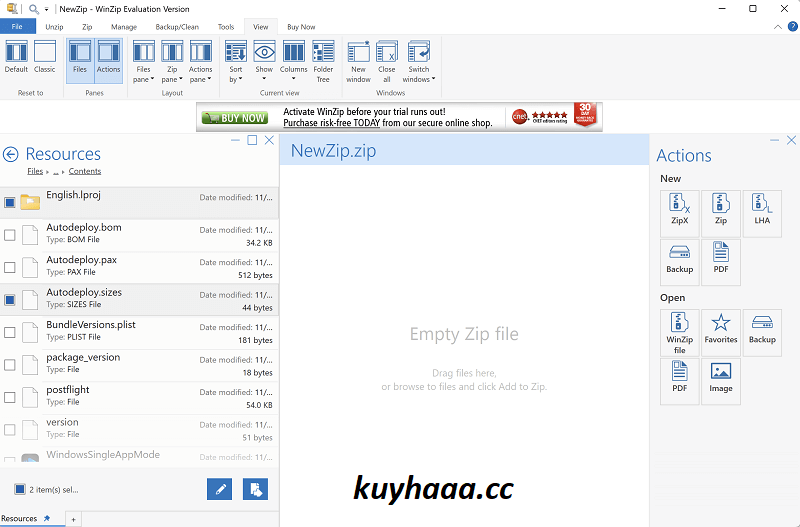The image size is (800, 527).
Task: Collapse the ribbon with chevron
Action: click(778, 27)
